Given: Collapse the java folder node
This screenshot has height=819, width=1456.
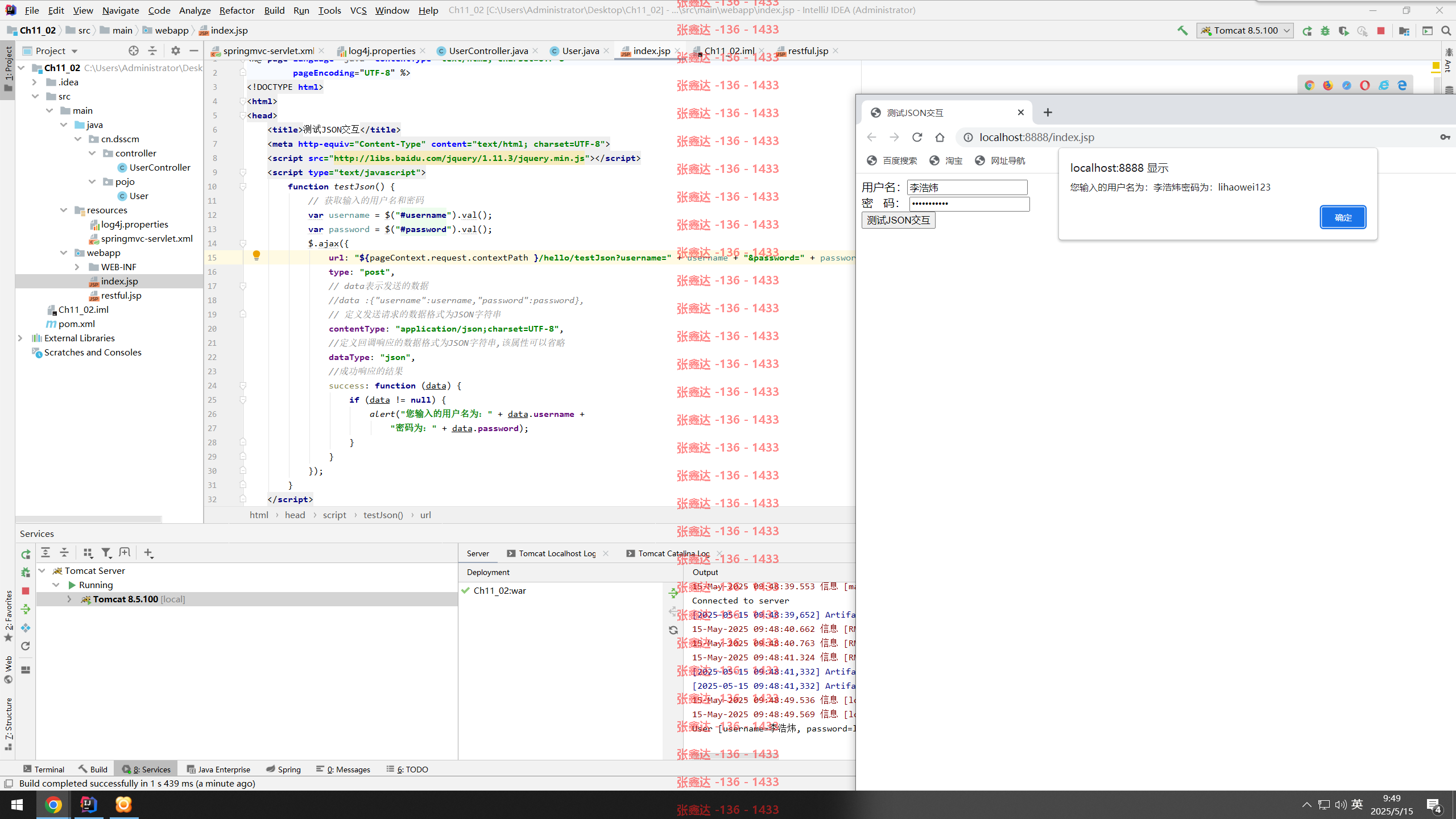Looking at the screenshot, I should click(64, 125).
